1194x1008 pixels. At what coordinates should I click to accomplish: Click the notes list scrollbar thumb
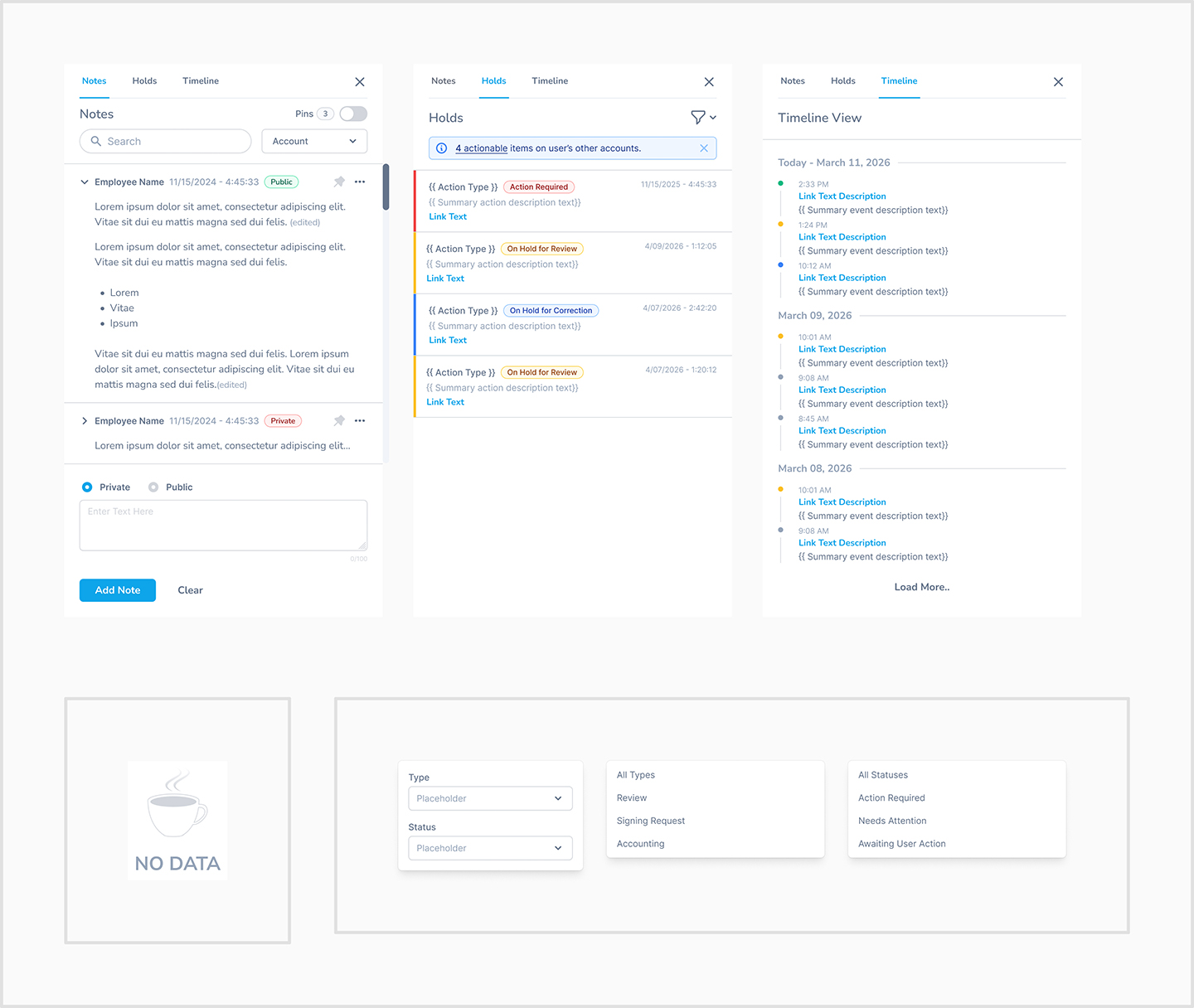pyautogui.click(x=386, y=187)
